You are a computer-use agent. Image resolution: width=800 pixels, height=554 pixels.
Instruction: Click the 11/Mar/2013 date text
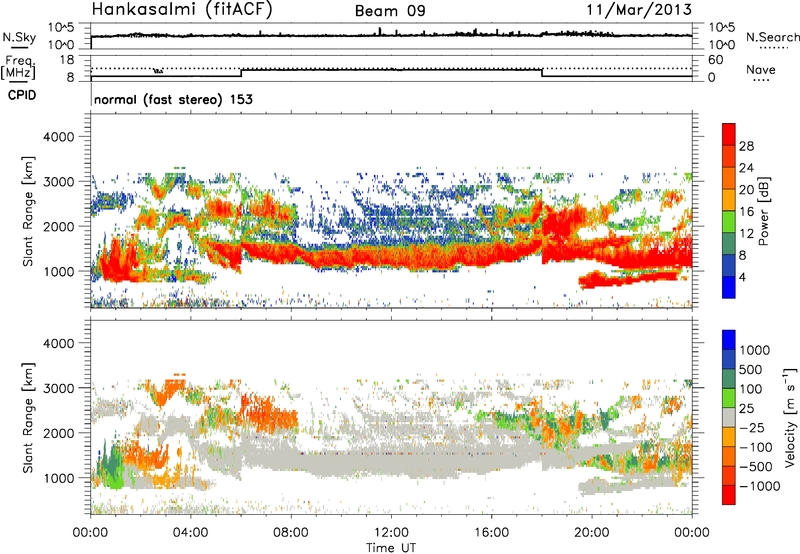[x=639, y=9]
